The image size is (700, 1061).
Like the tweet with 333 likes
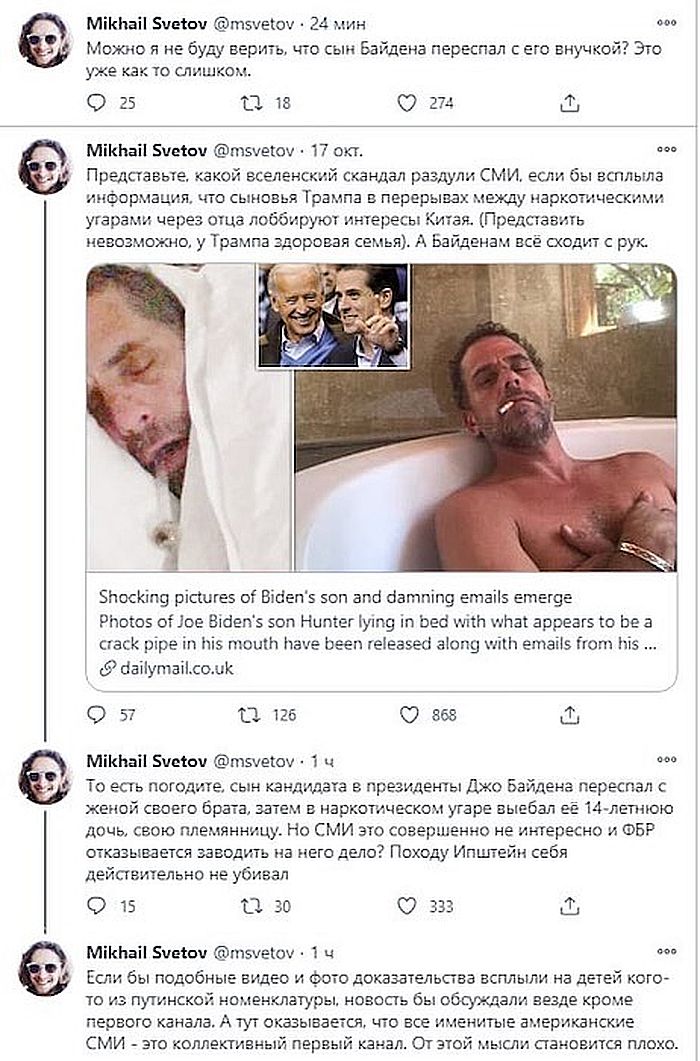pyautogui.click(x=408, y=906)
